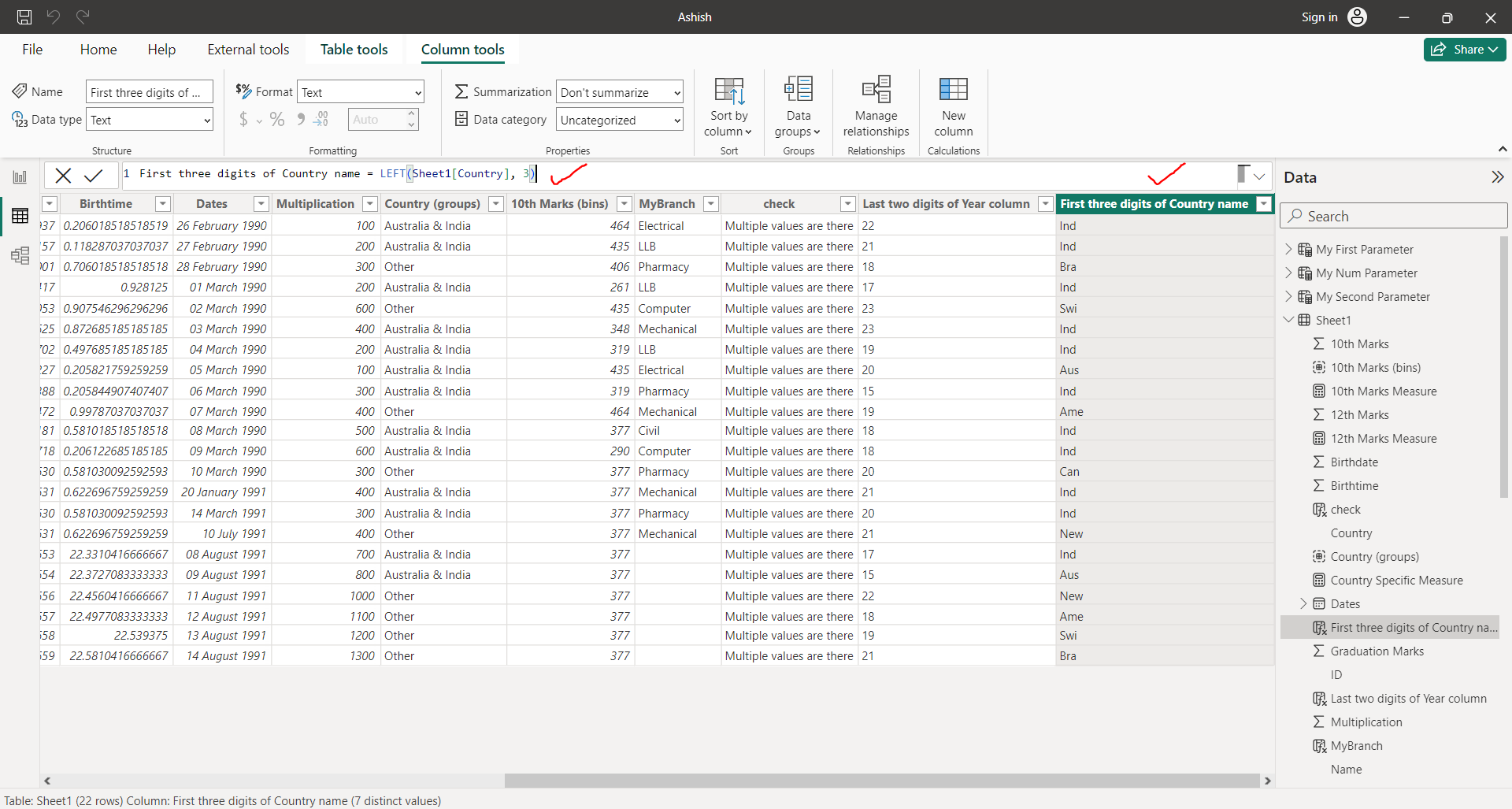This screenshot has width=1512, height=809.
Task: Click the Share button
Action: pyautogui.click(x=1464, y=49)
